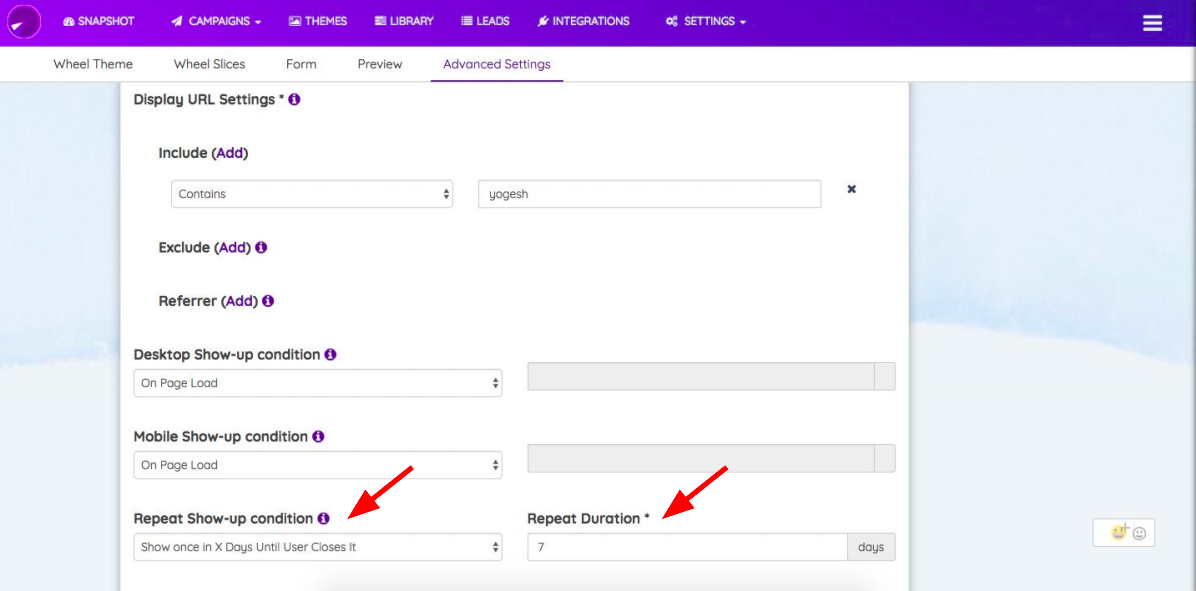Edit the Repeat Duration field value 7
Screen dimensions: 1196x591
point(687,547)
